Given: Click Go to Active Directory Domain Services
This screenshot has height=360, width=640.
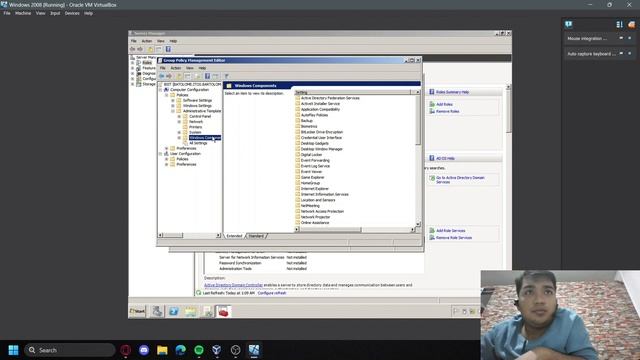Looking at the screenshot, I should click(x=460, y=180).
